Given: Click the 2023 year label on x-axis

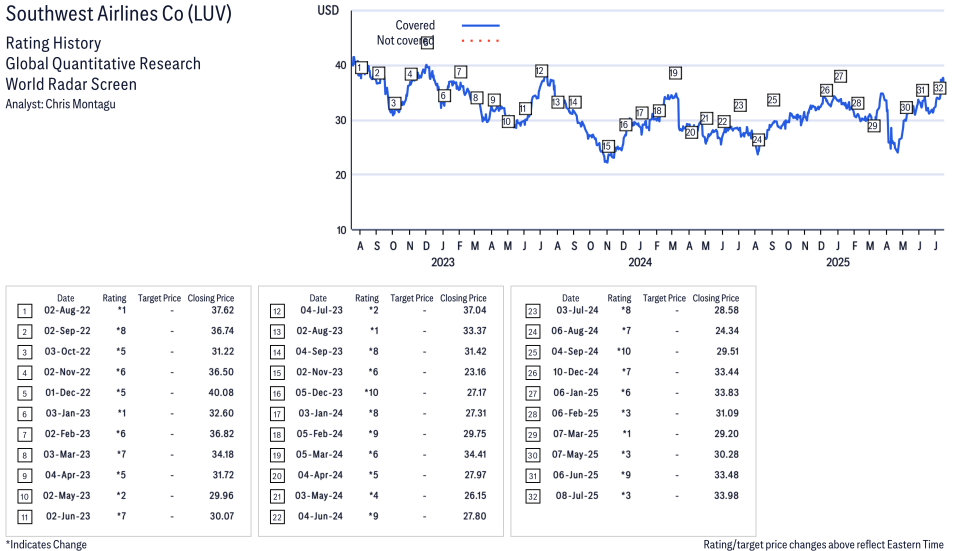Looking at the screenshot, I should [443, 262].
